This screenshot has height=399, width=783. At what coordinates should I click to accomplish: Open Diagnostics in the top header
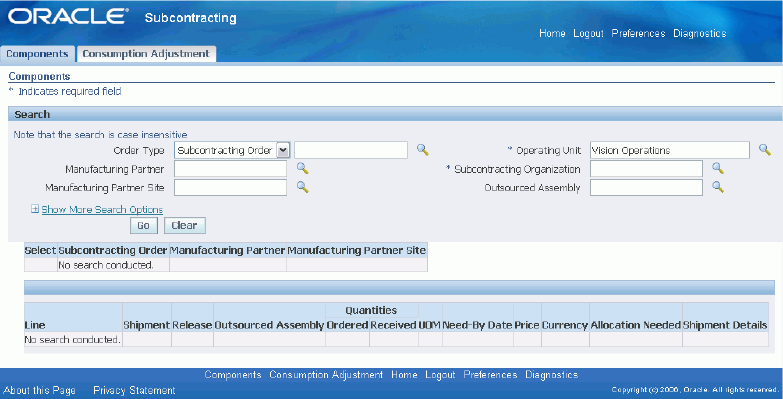(700, 33)
